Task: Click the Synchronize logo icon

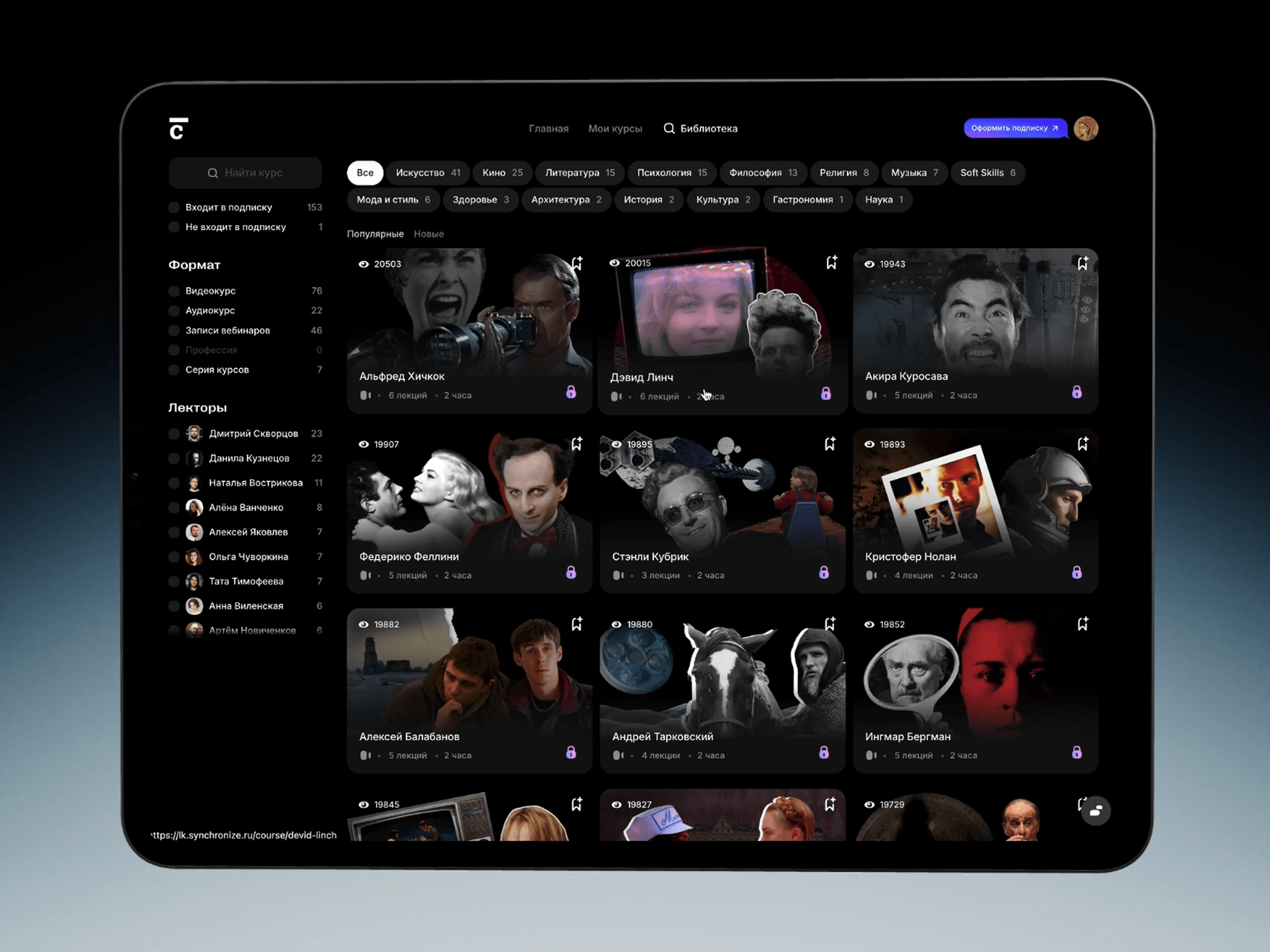Action: [x=178, y=129]
